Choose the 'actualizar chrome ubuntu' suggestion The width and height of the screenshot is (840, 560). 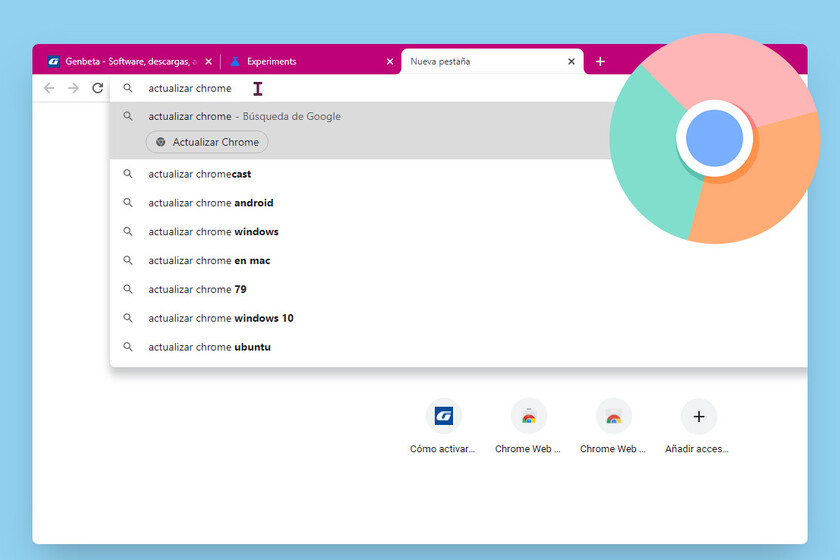pos(459,347)
